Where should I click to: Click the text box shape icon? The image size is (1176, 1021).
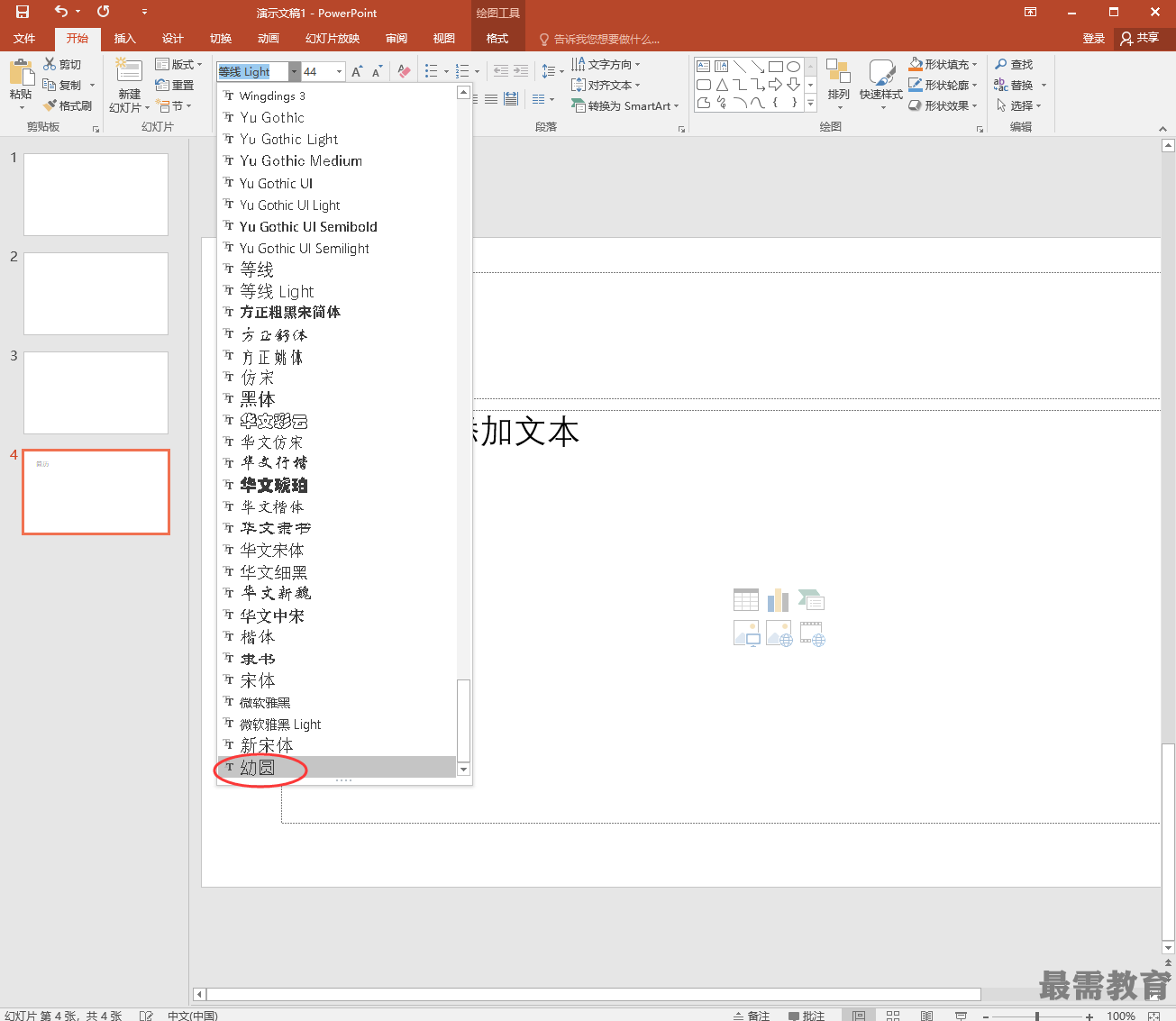(704, 67)
